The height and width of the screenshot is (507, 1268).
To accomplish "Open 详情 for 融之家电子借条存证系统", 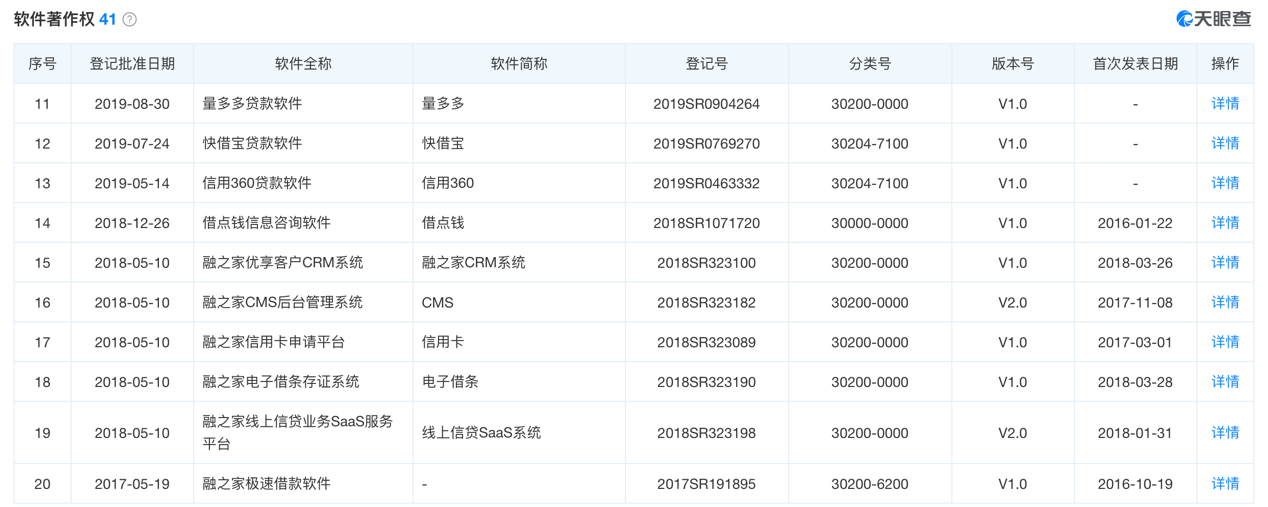I will coord(1224,382).
